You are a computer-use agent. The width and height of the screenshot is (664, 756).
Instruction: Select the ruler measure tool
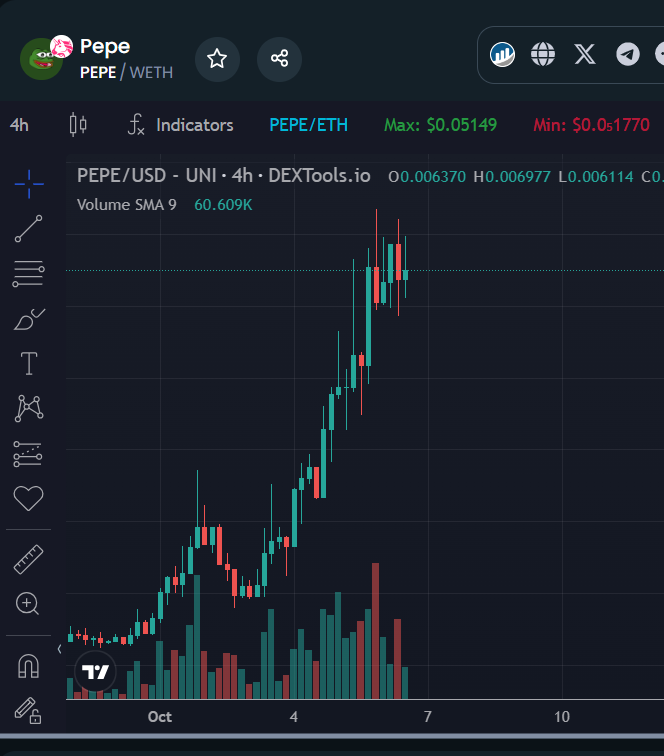(28, 559)
